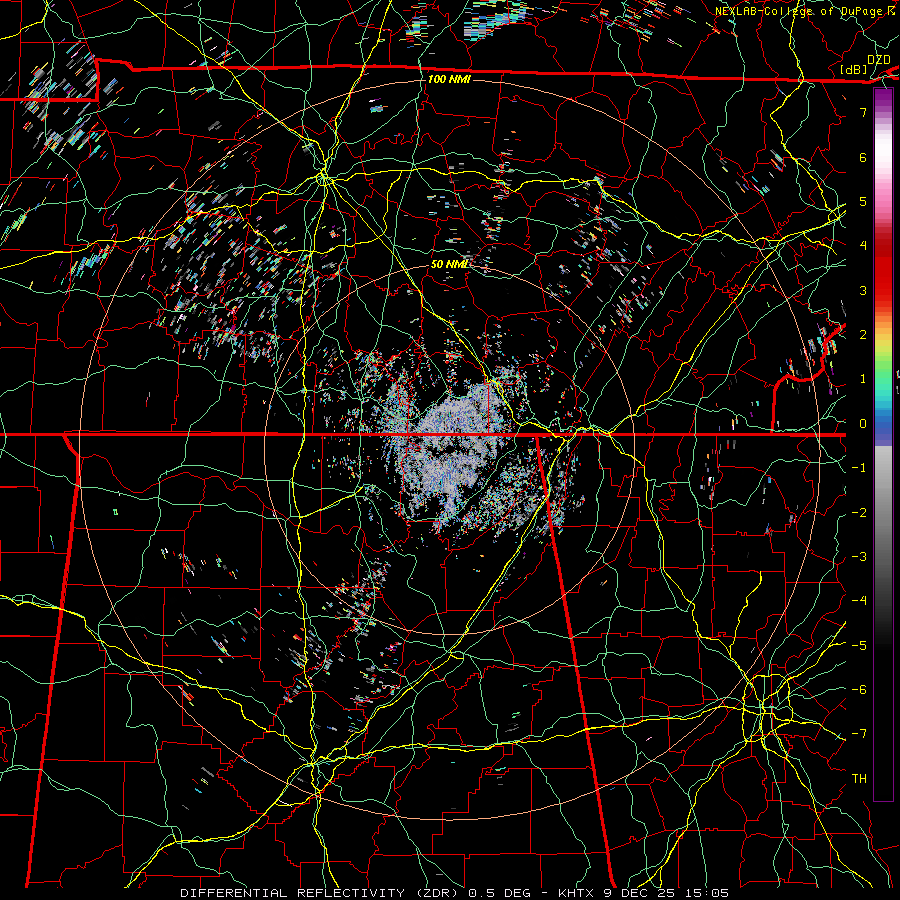Click the "2" value on the scale
The width and height of the screenshot is (900, 900).
863,335
